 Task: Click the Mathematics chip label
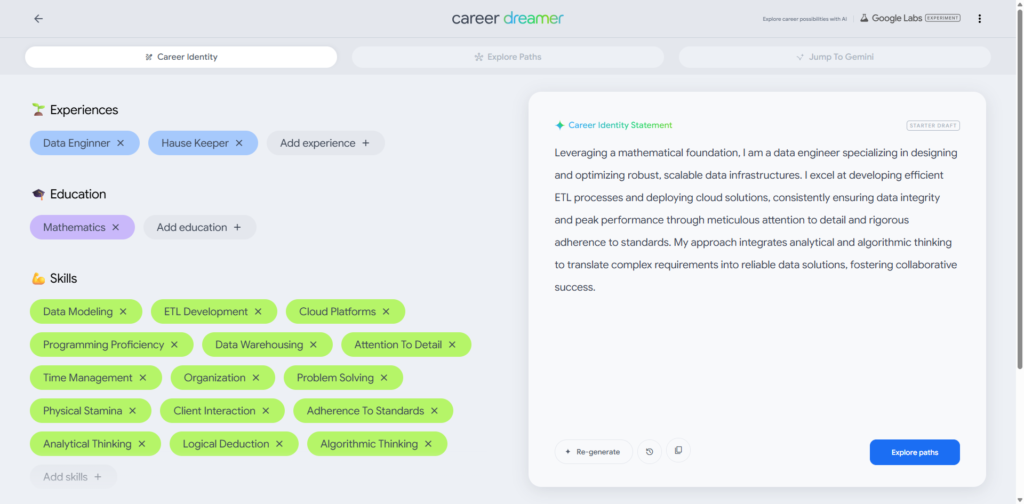click(x=74, y=227)
